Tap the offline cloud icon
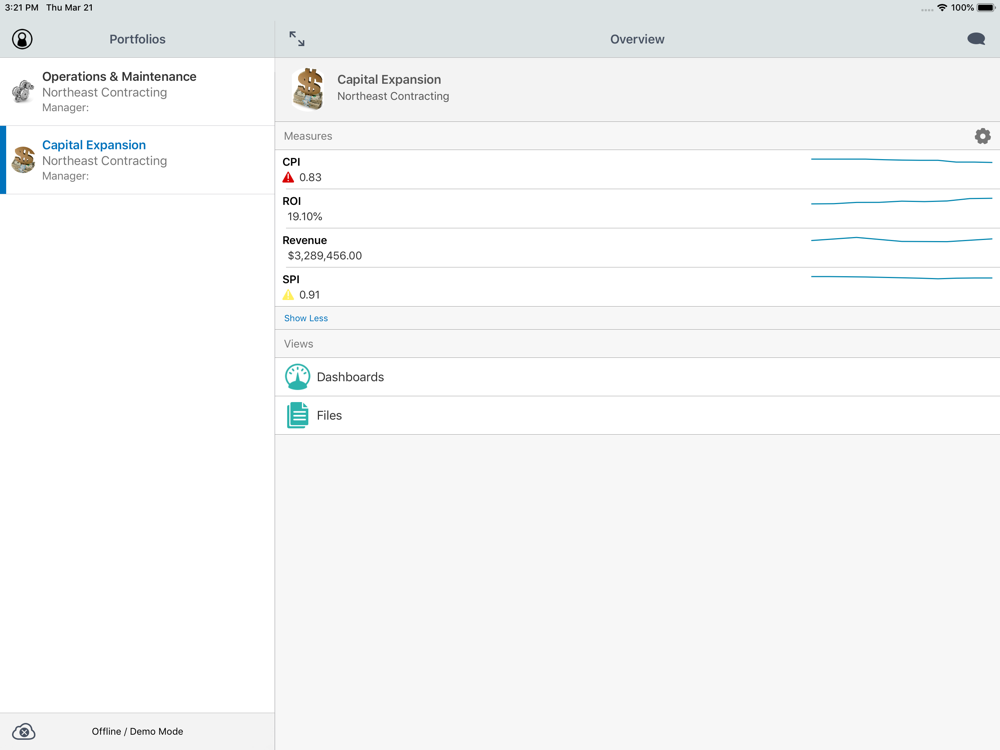 coord(24,732)
